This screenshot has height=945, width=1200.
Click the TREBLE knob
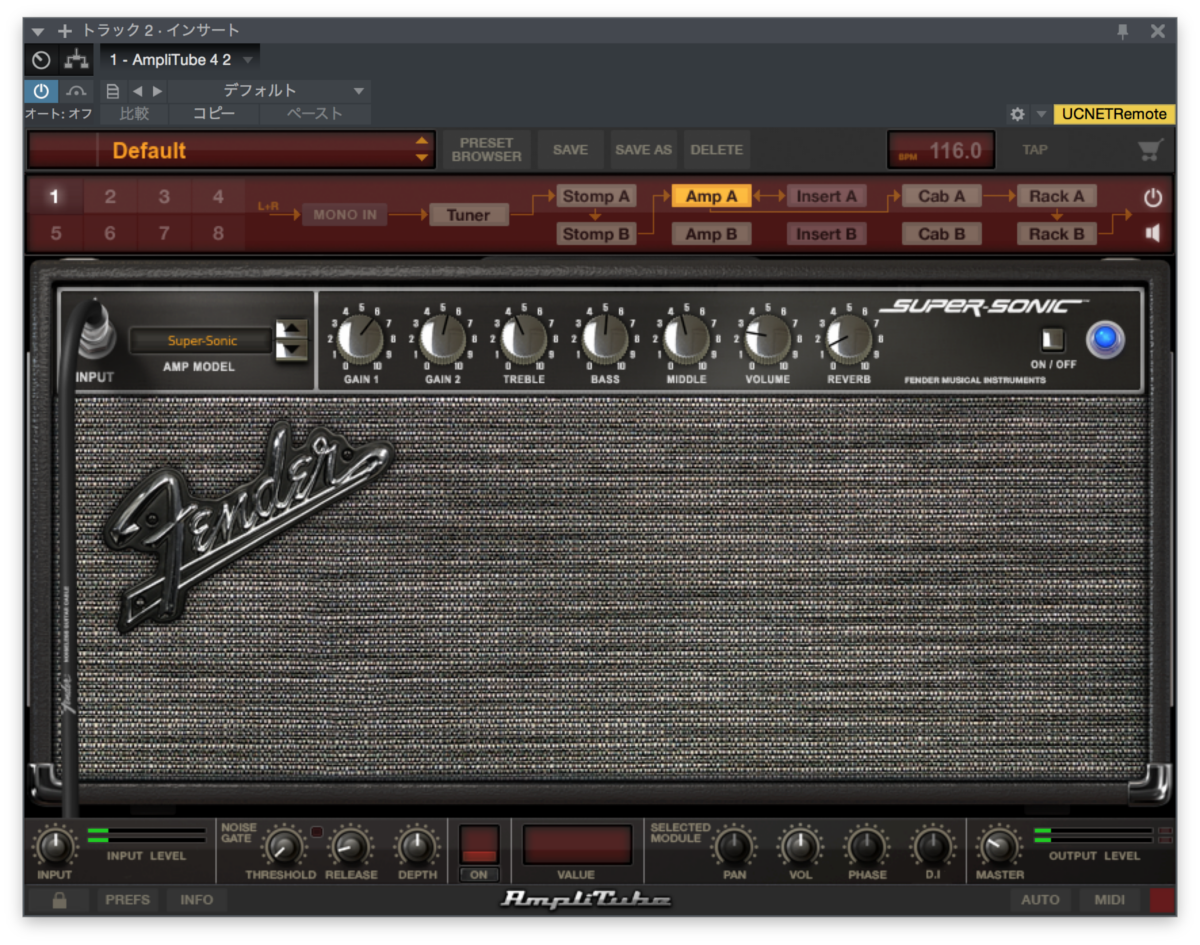523,338
